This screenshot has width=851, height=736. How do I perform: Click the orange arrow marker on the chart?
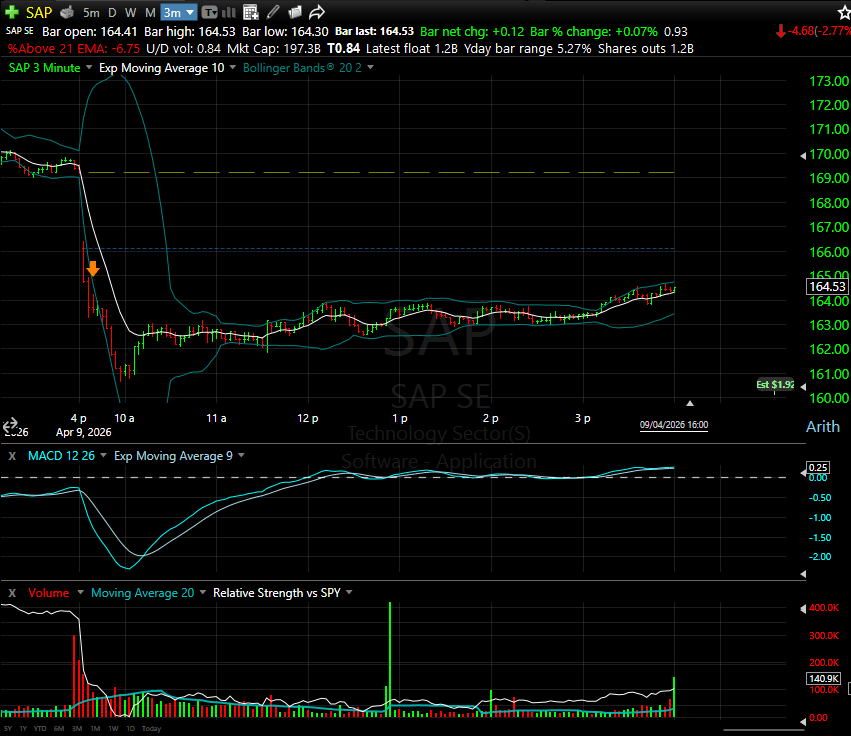(92, 269)
